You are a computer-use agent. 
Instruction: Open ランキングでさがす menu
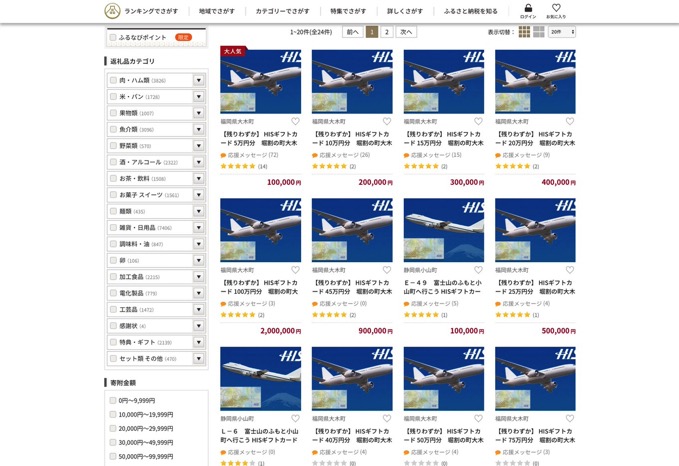click(x=151, y=11)
